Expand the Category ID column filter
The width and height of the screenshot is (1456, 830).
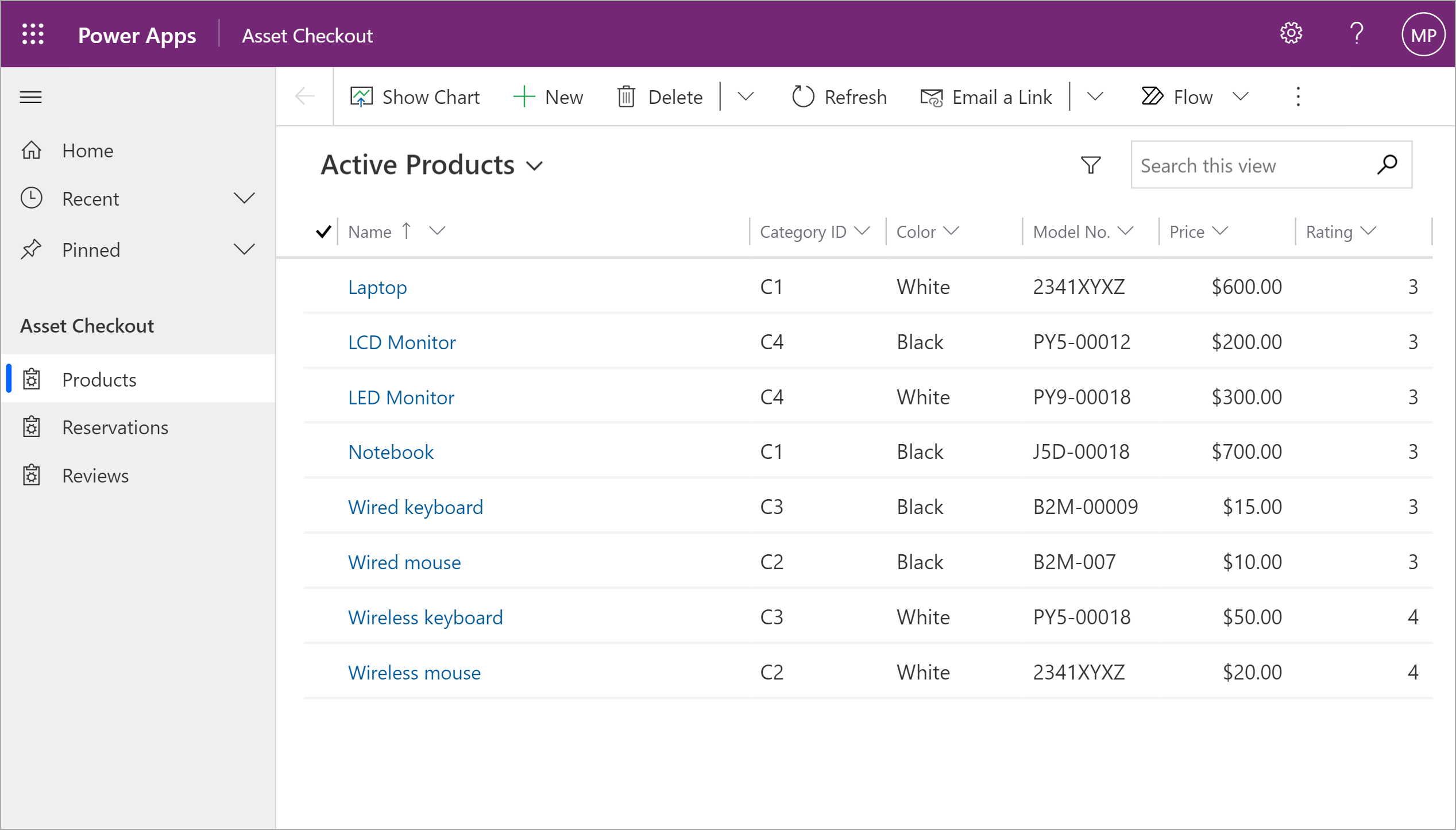click(x=864, y=231)
